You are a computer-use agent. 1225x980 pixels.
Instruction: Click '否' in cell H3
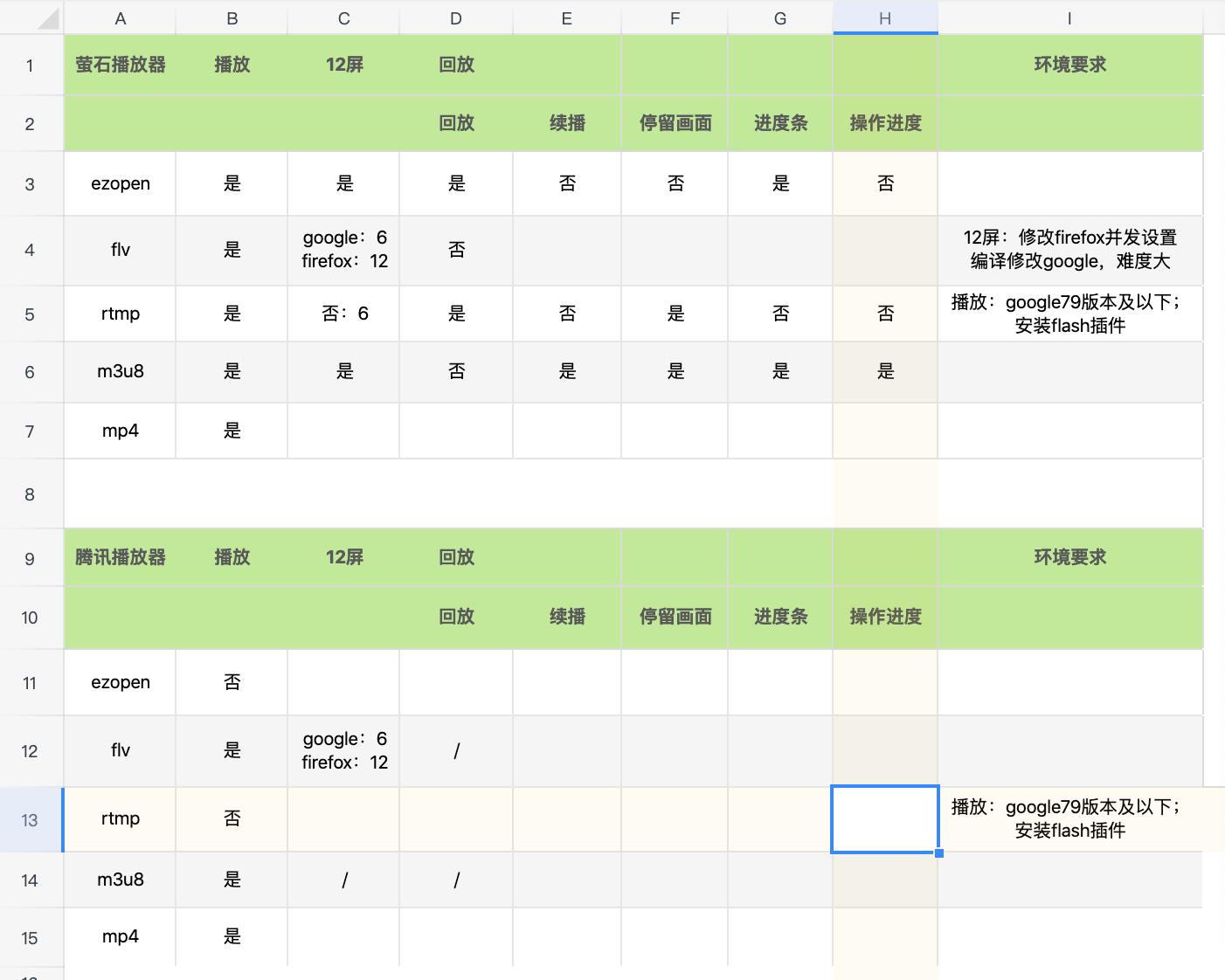(885, 183)
